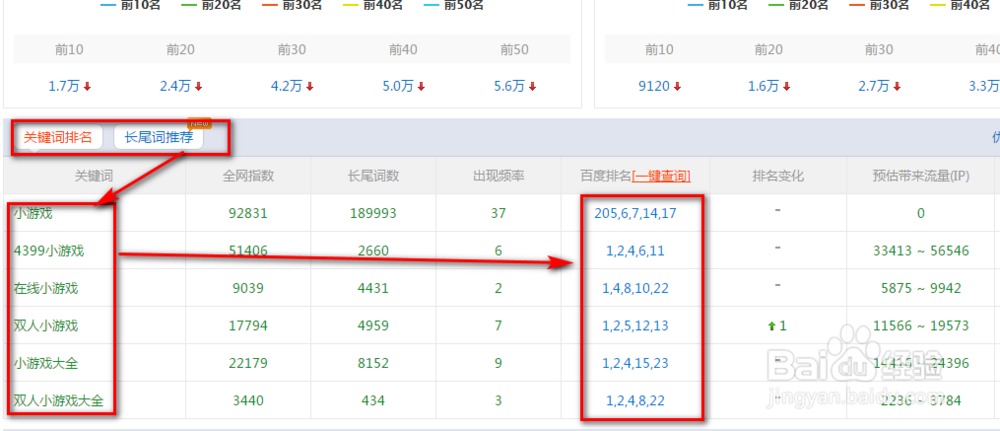This screenshot has height=431, width=1000.
Task: Open keyword 小游戏 in the first row
Action: click(33, 214)
